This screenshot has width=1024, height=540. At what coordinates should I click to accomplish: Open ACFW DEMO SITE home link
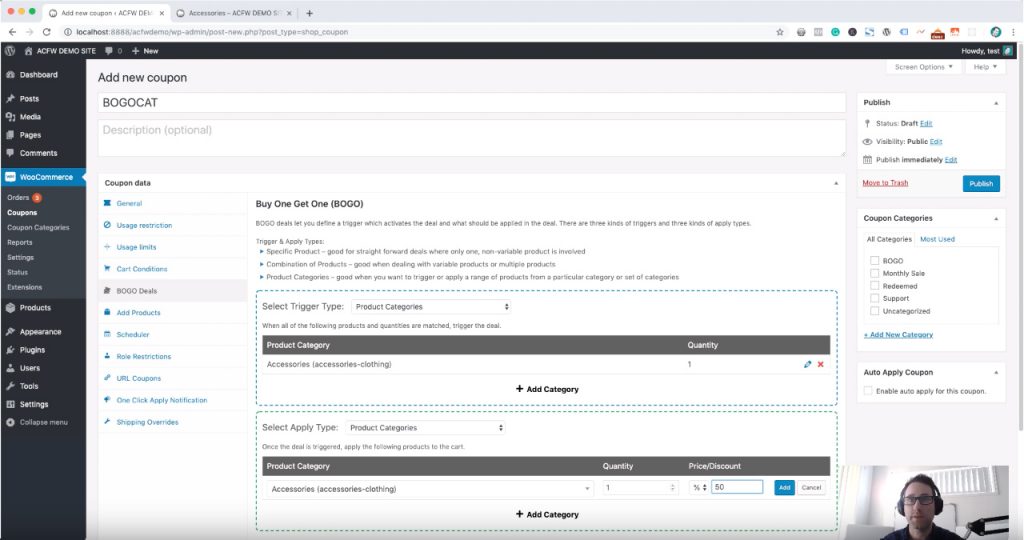[60, 50]
